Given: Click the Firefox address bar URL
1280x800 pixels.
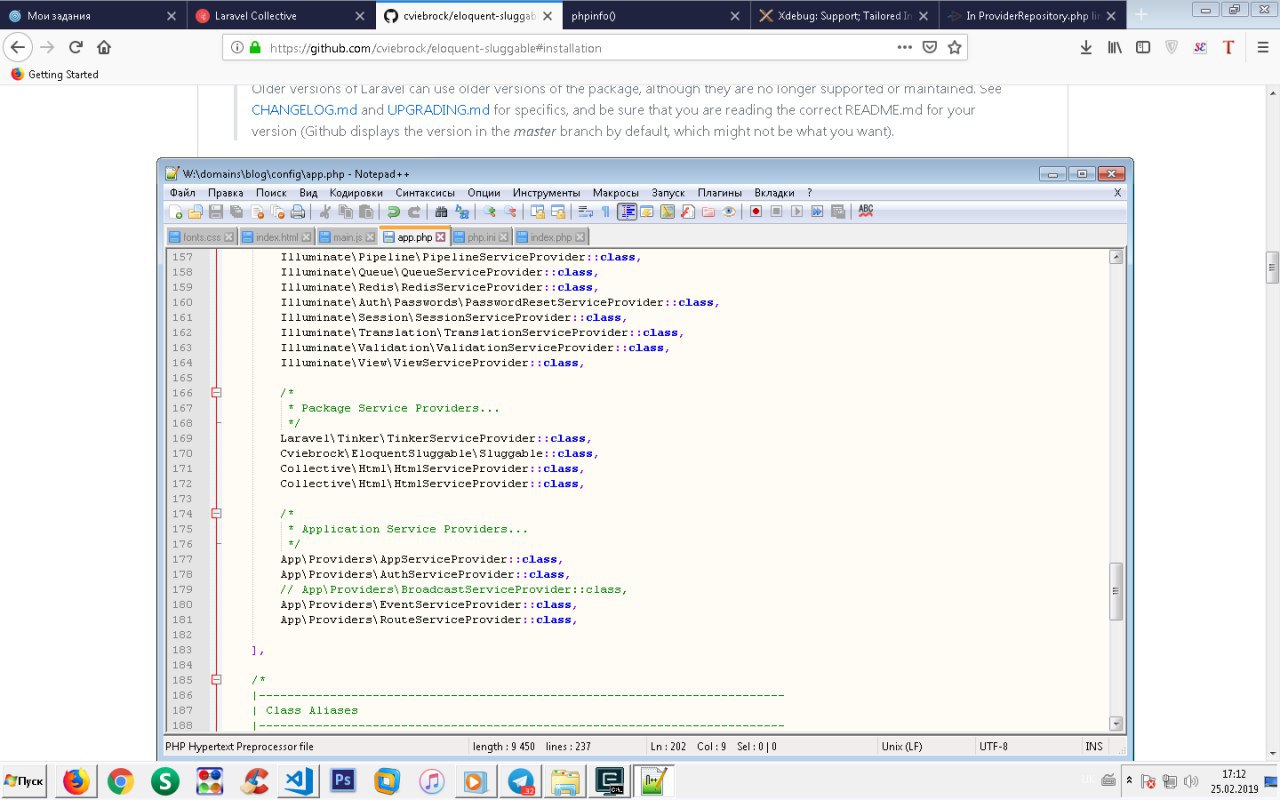Looking at the screenshot, I should click(435, 47).
